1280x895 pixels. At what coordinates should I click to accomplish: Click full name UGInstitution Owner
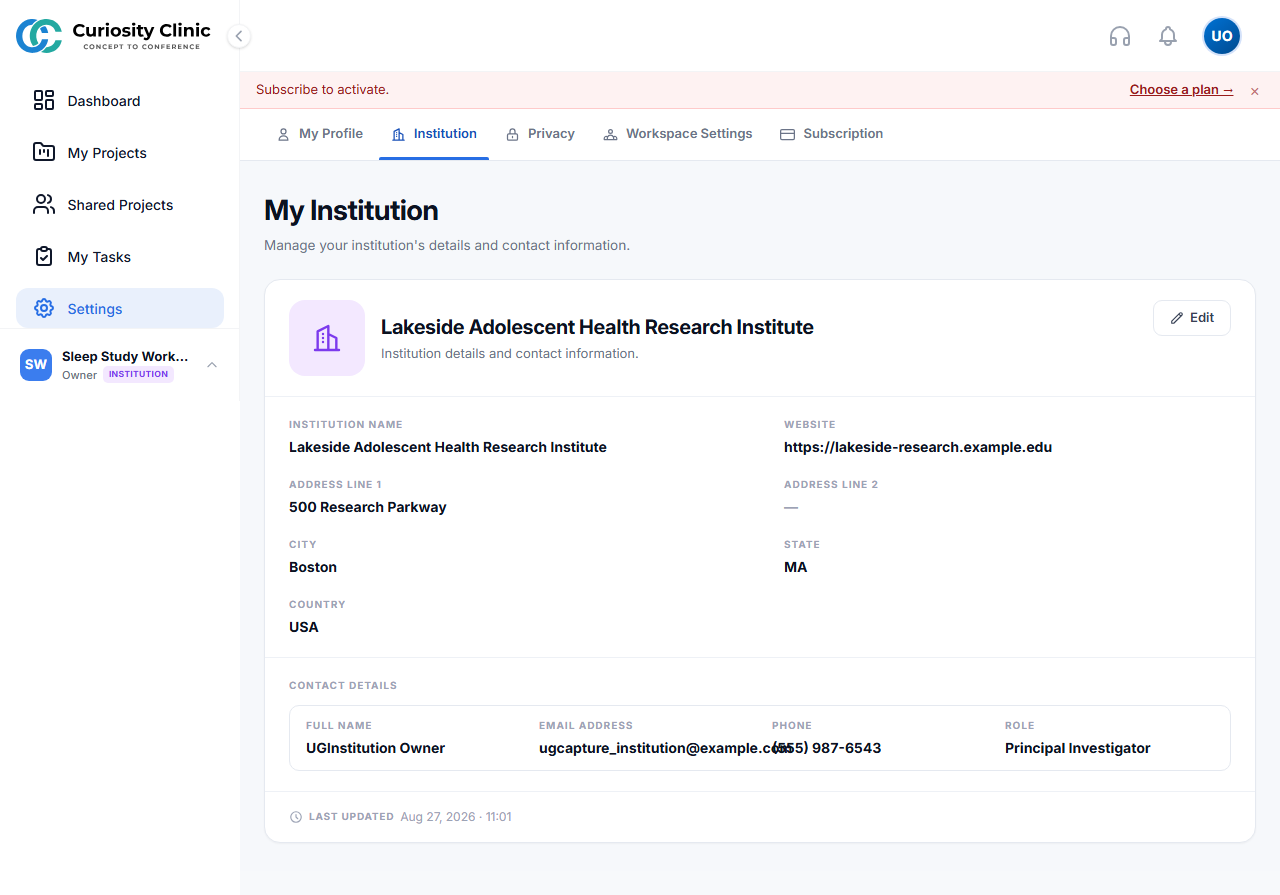[x=376, y=748]
